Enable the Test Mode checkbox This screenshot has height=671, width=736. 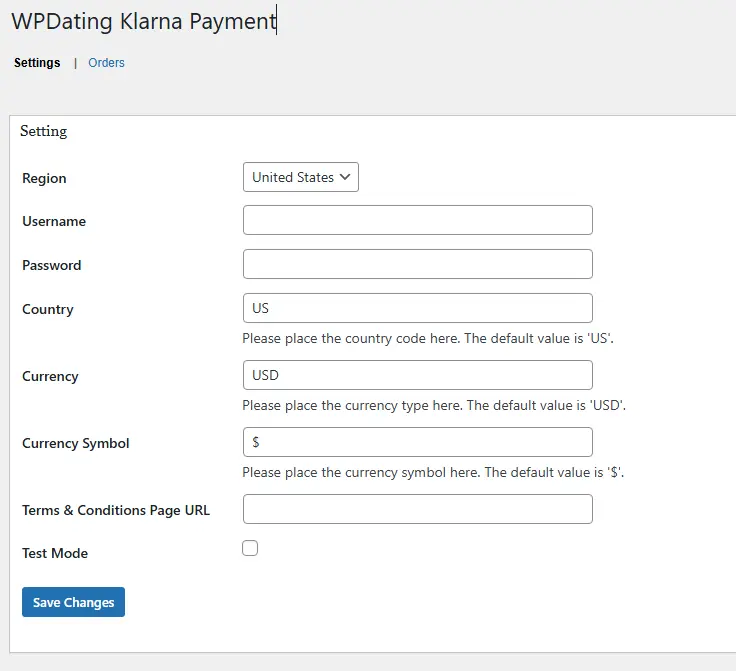point(250,548)
